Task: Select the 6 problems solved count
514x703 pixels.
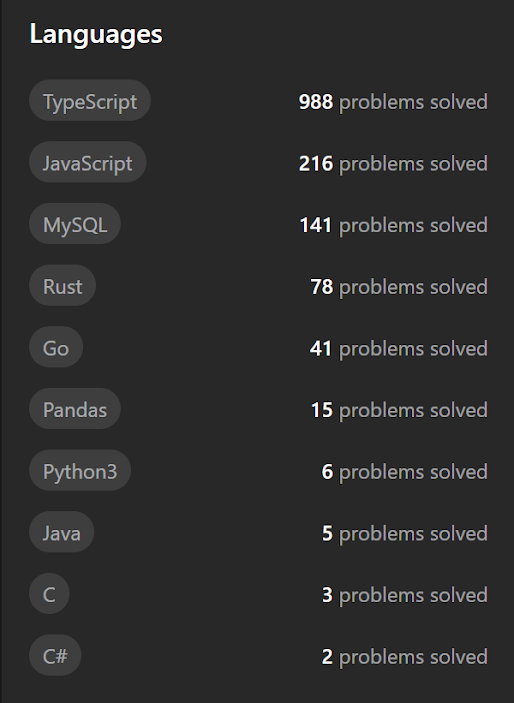Action: (x=405, y=472)
